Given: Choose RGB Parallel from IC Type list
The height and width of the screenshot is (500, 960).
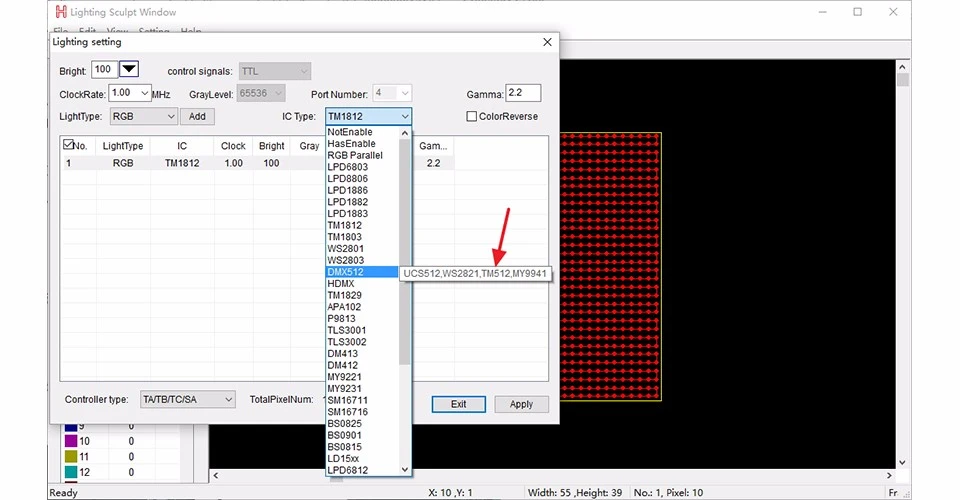Looking at the screenshot, I should 362,155.
